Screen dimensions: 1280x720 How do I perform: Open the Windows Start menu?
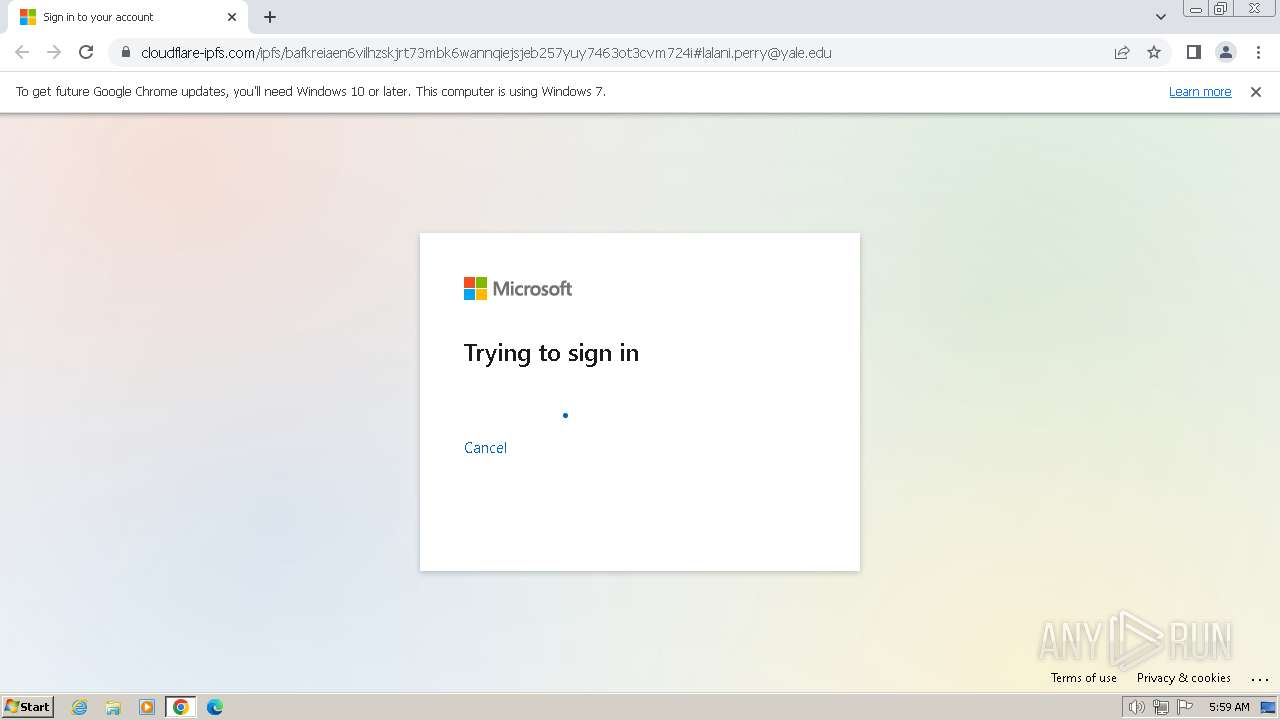click(27, 707)
